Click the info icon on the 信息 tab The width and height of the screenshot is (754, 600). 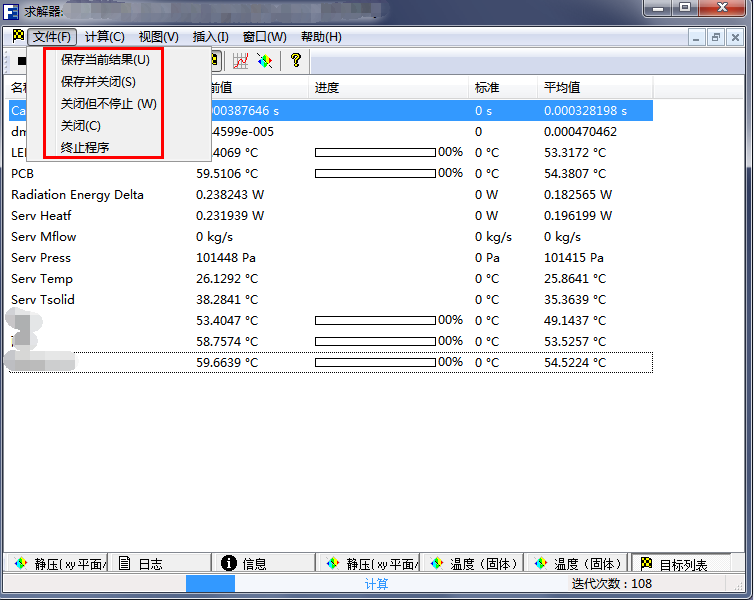(x=229, y=562)
